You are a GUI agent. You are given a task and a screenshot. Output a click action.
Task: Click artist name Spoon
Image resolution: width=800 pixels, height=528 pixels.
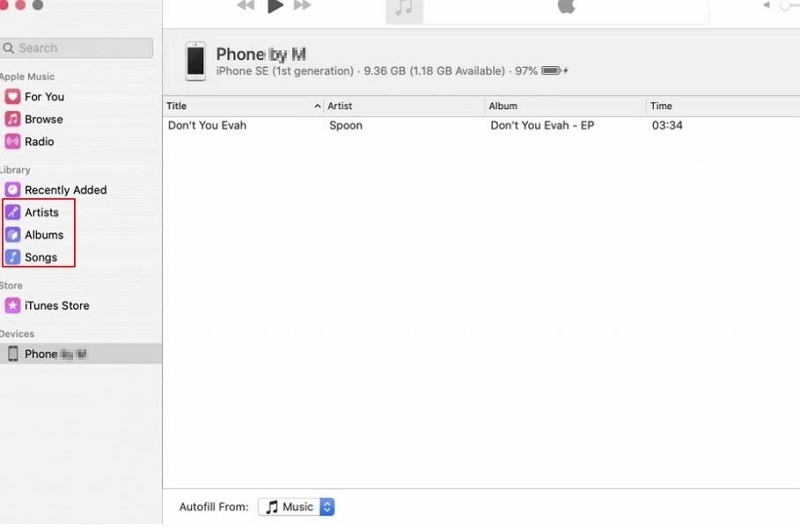click(x=346, y=125)
